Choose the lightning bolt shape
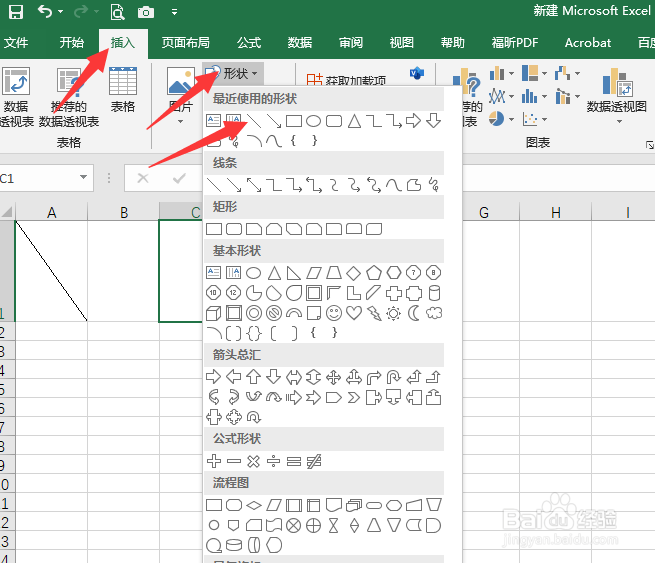 coord(374,313)
